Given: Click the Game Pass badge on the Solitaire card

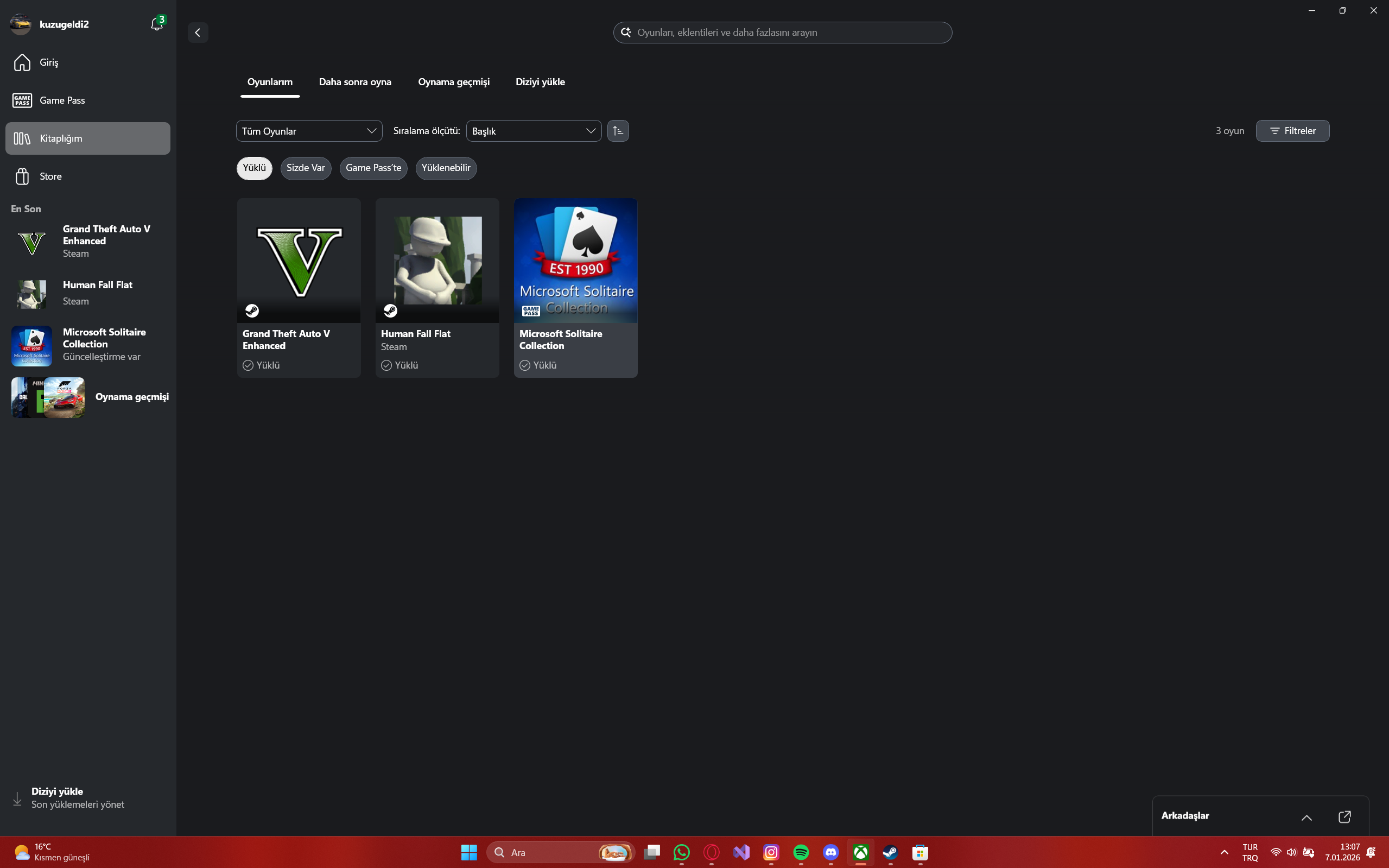Looking at the screenshot, I should pos(531,311).
